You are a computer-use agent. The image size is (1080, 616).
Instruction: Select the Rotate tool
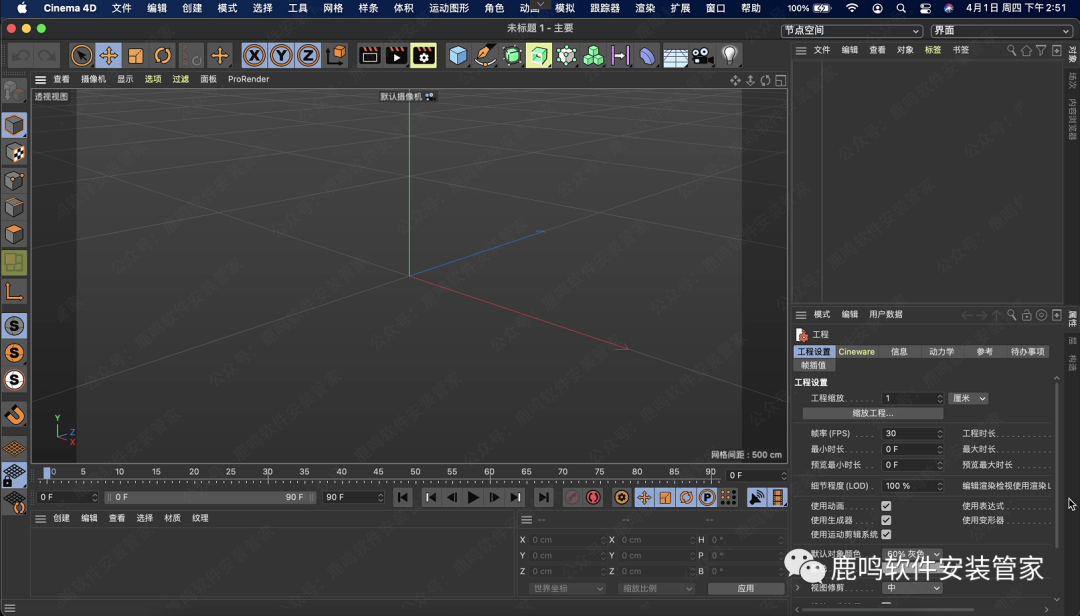click(163, 56)
